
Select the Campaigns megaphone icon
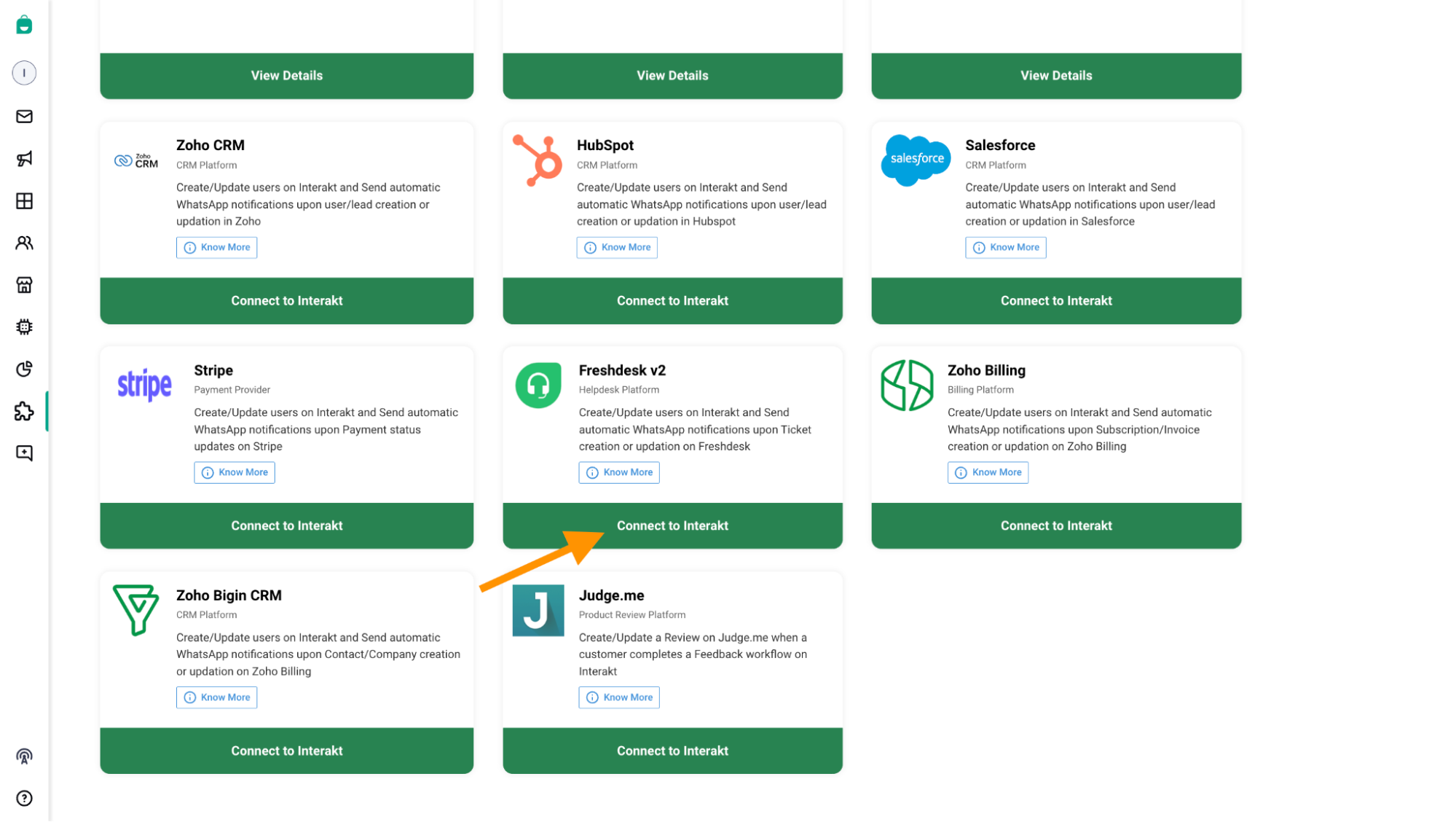coord(24,159)
